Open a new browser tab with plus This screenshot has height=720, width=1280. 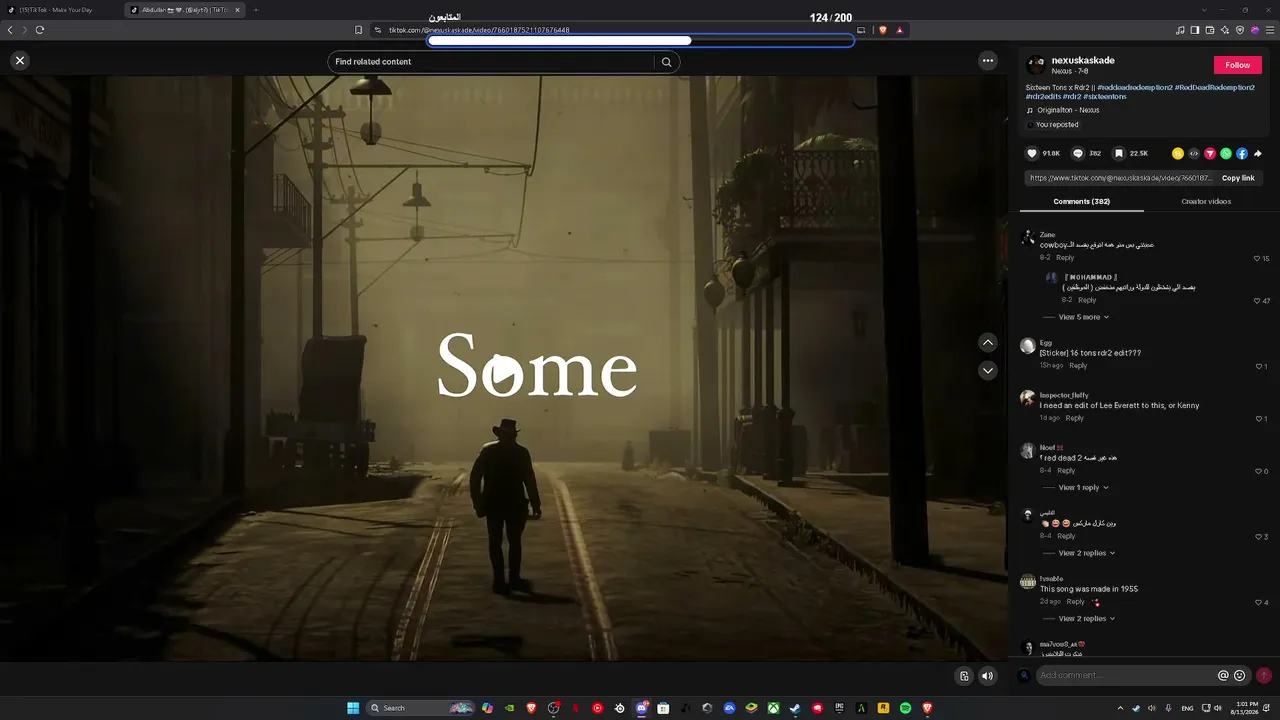pos(256,10)
